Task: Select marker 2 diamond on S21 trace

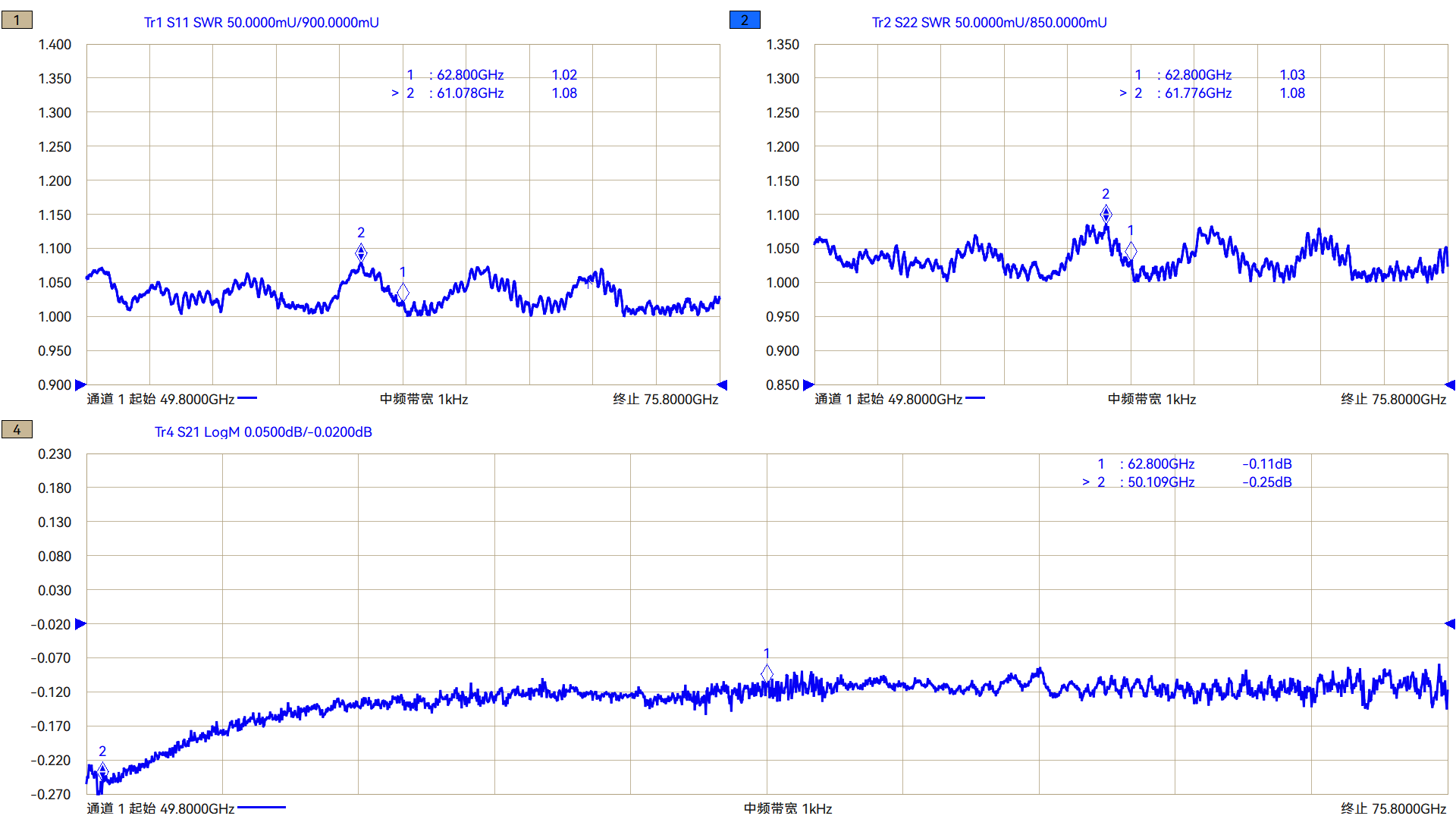Action: coord(102,771)
